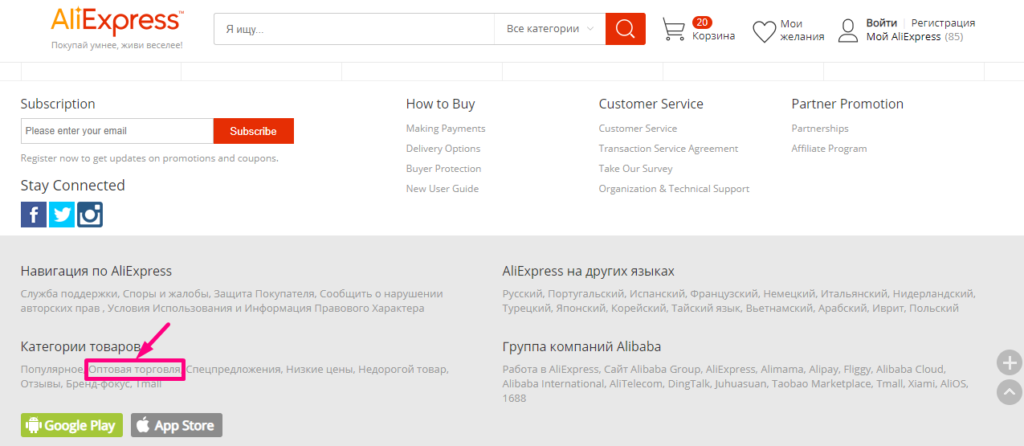The height and width of the screenshot is (446, 1024).
Task: Click the Спецпредложения link
Action: pos(233,369)
